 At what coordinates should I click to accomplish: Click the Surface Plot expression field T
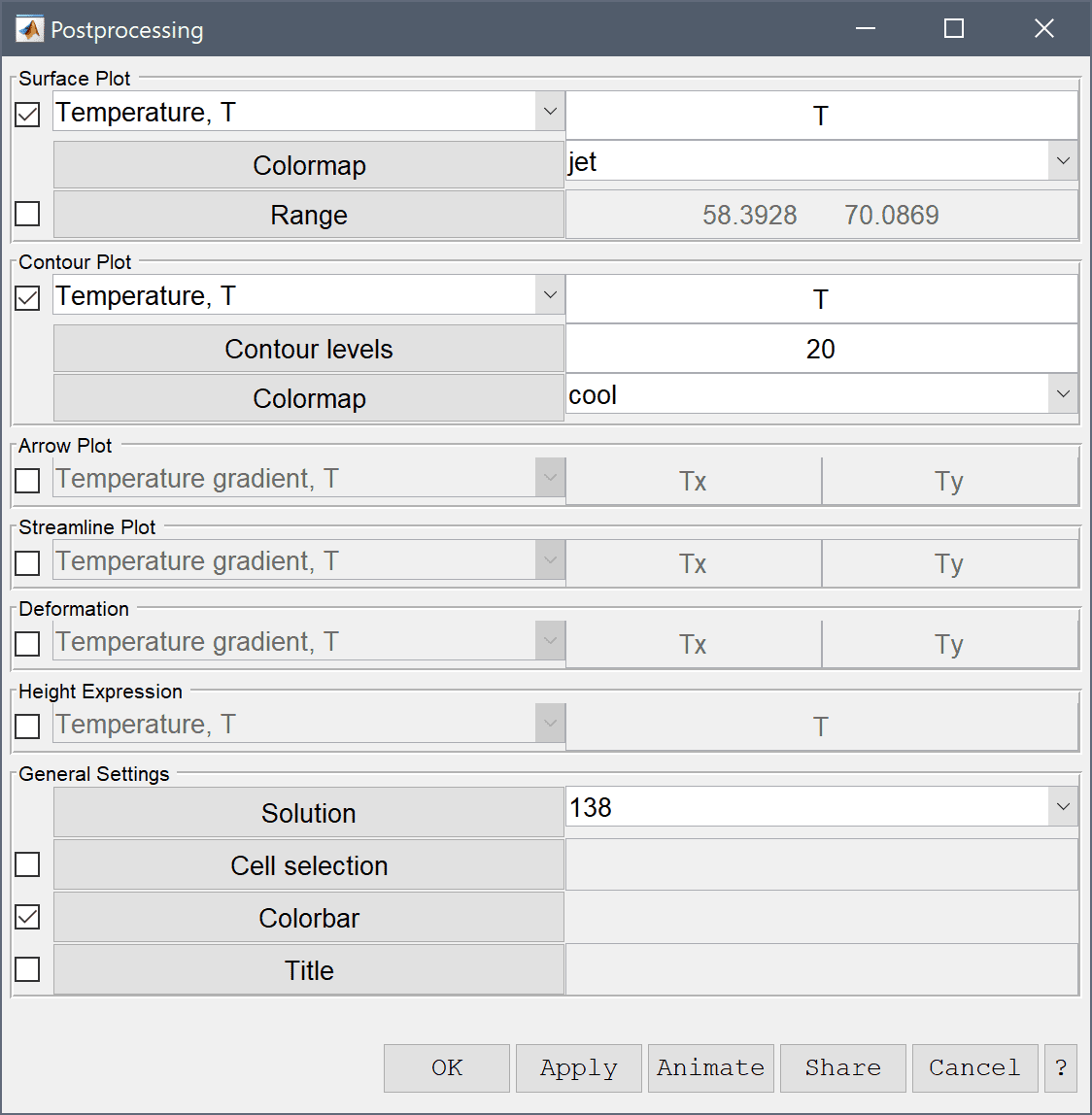pos(822,116)
